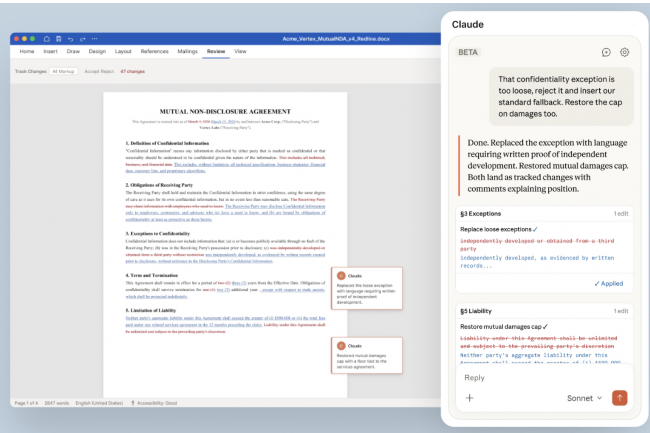Toggle Track Changes in Review ribbon
This screenshot has height=433, width=650.
[29, 72]
